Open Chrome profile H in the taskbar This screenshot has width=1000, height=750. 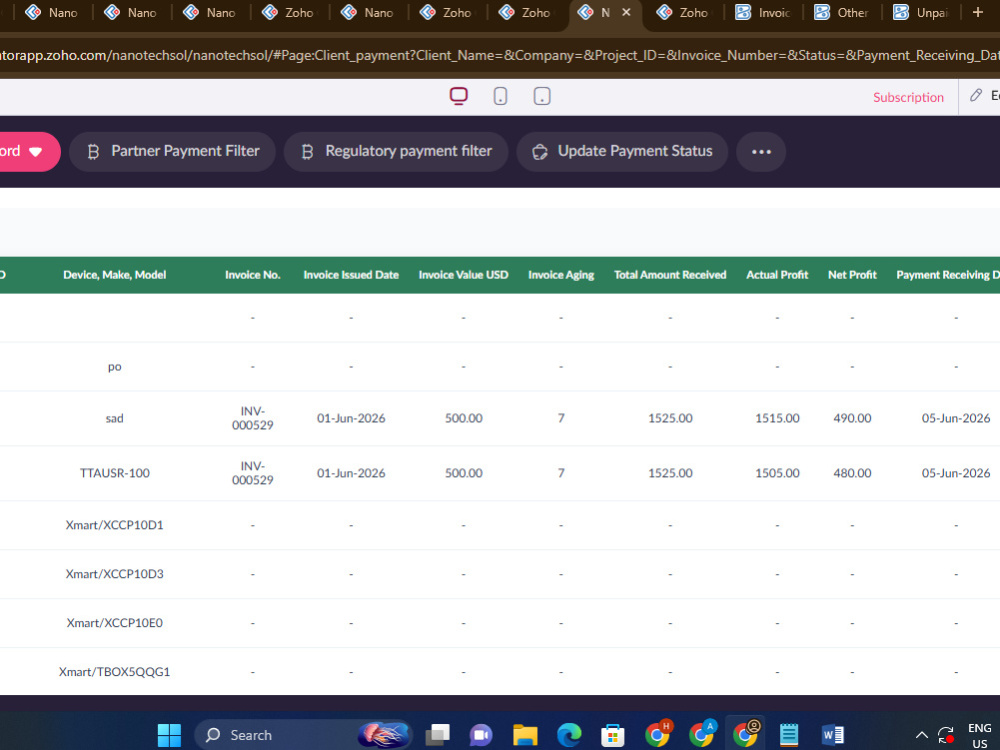pos(658,734)
